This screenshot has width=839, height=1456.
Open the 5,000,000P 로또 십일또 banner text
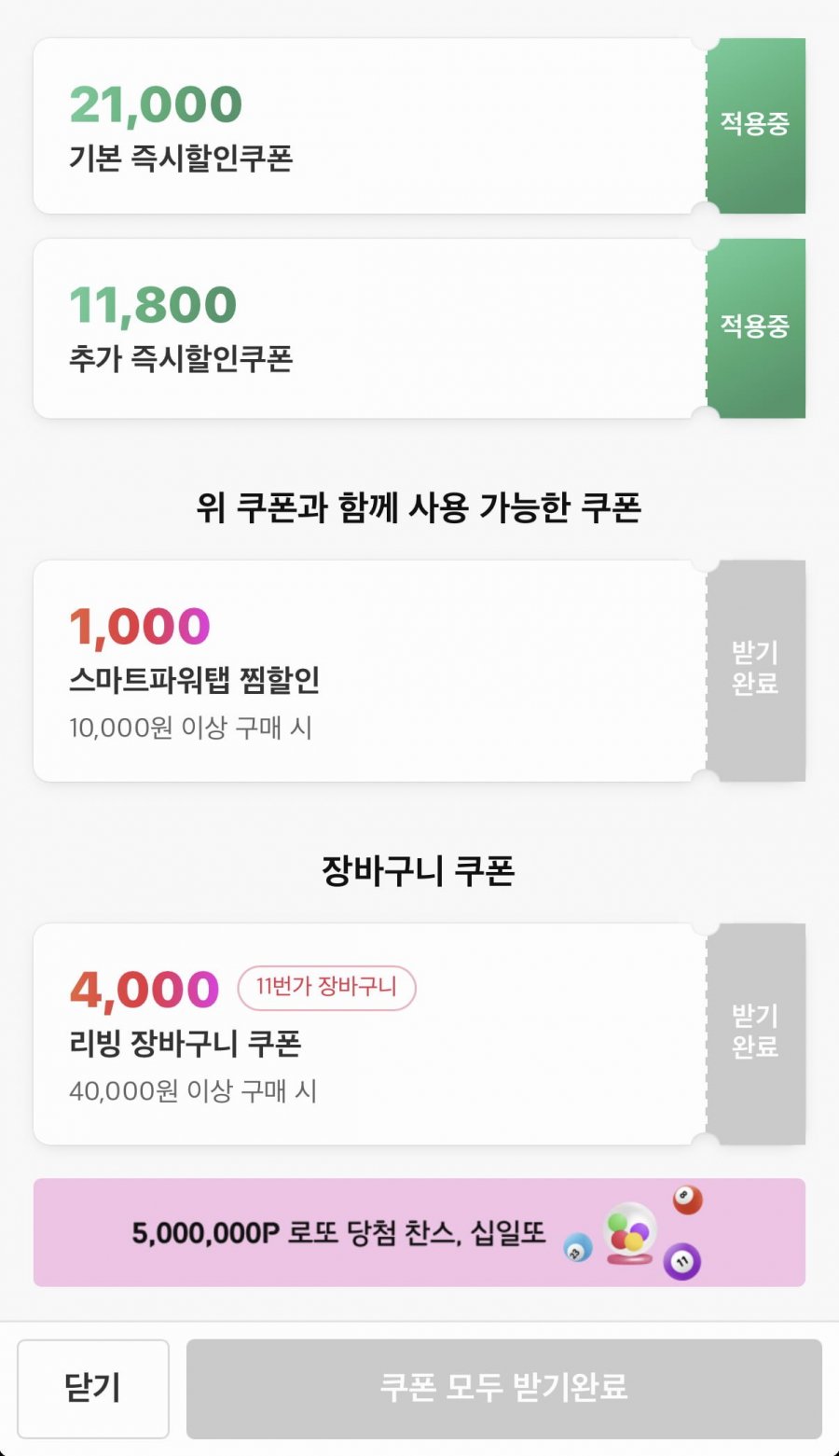pos(337,1233)
